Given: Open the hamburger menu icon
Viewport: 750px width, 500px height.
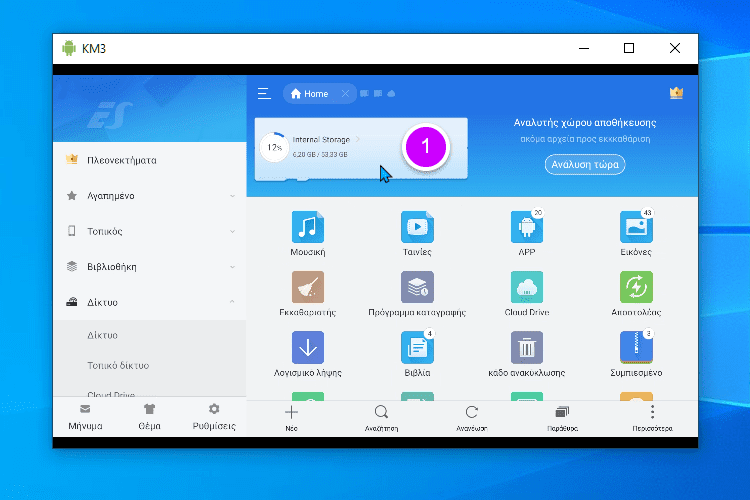Looking at the screenshot, I should click(x=264, y=94).
